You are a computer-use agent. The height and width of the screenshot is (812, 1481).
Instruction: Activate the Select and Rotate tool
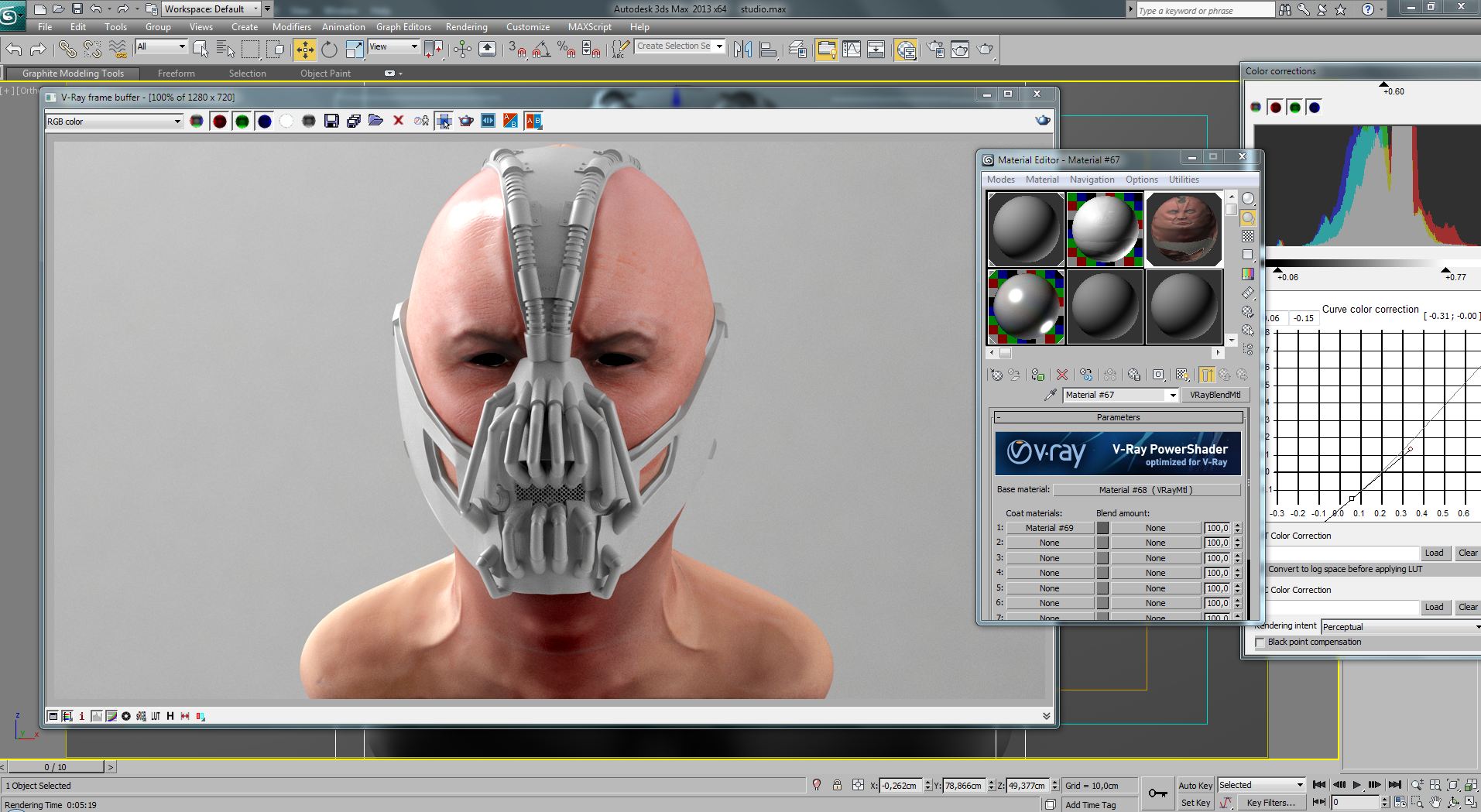click(x=329, y=50)
